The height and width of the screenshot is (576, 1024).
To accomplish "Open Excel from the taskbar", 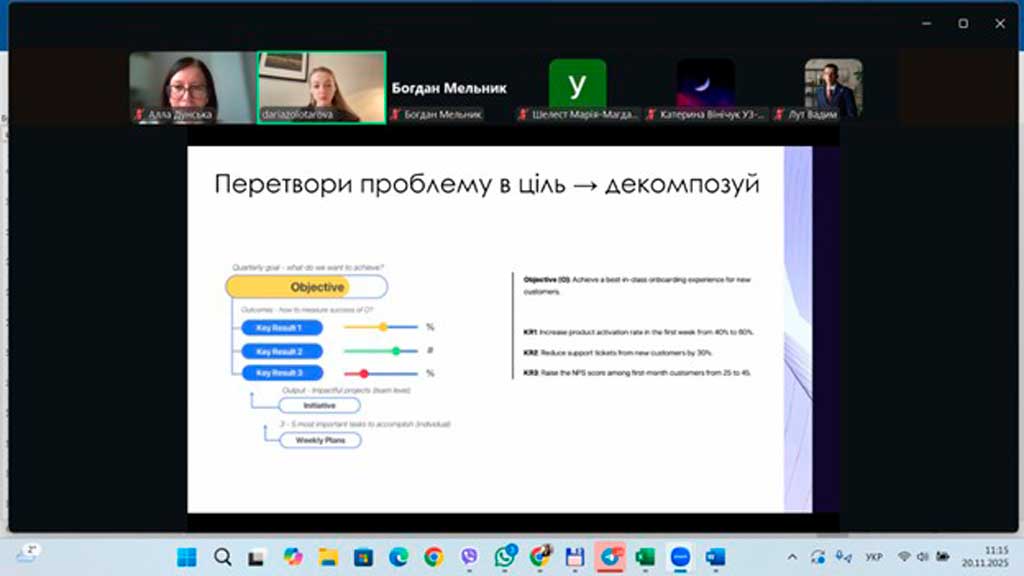I will [644, 556].
